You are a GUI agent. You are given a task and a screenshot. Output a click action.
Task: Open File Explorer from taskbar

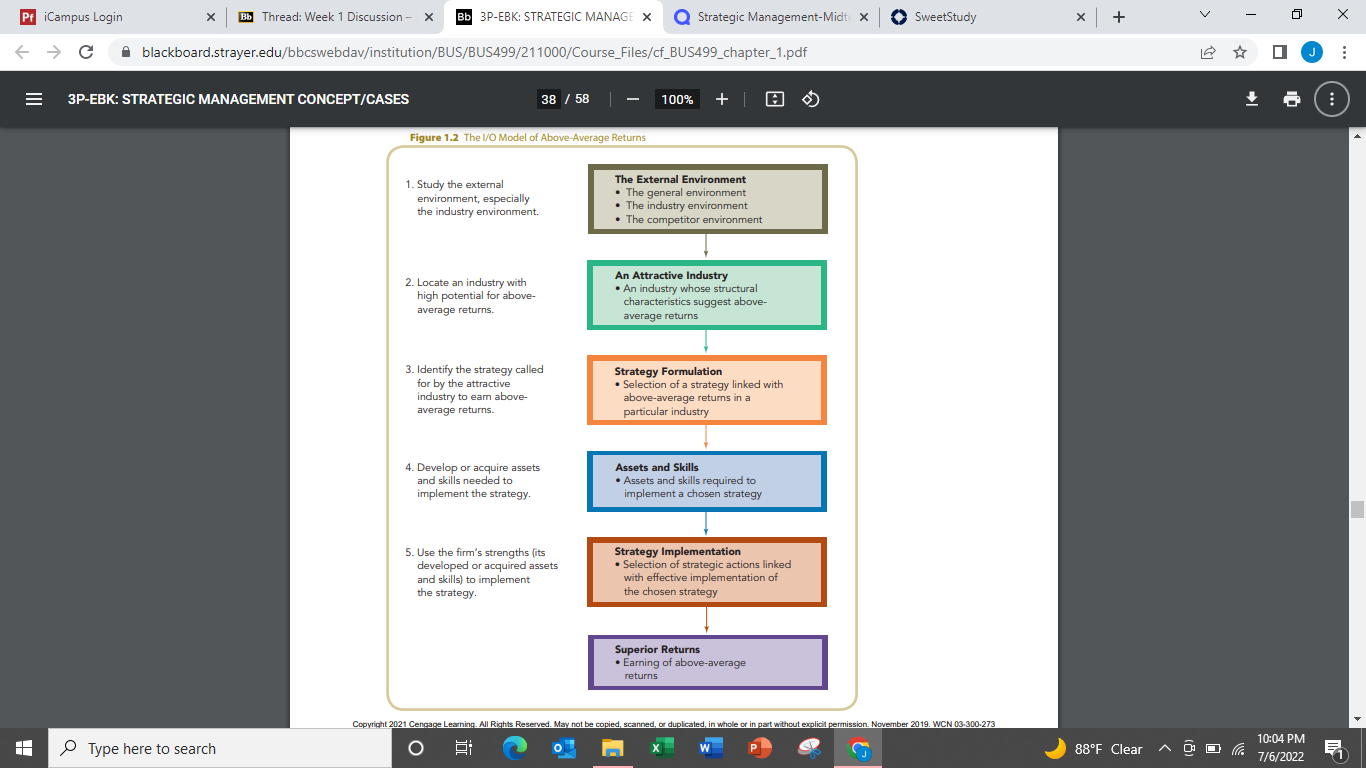tap(612, 748)
